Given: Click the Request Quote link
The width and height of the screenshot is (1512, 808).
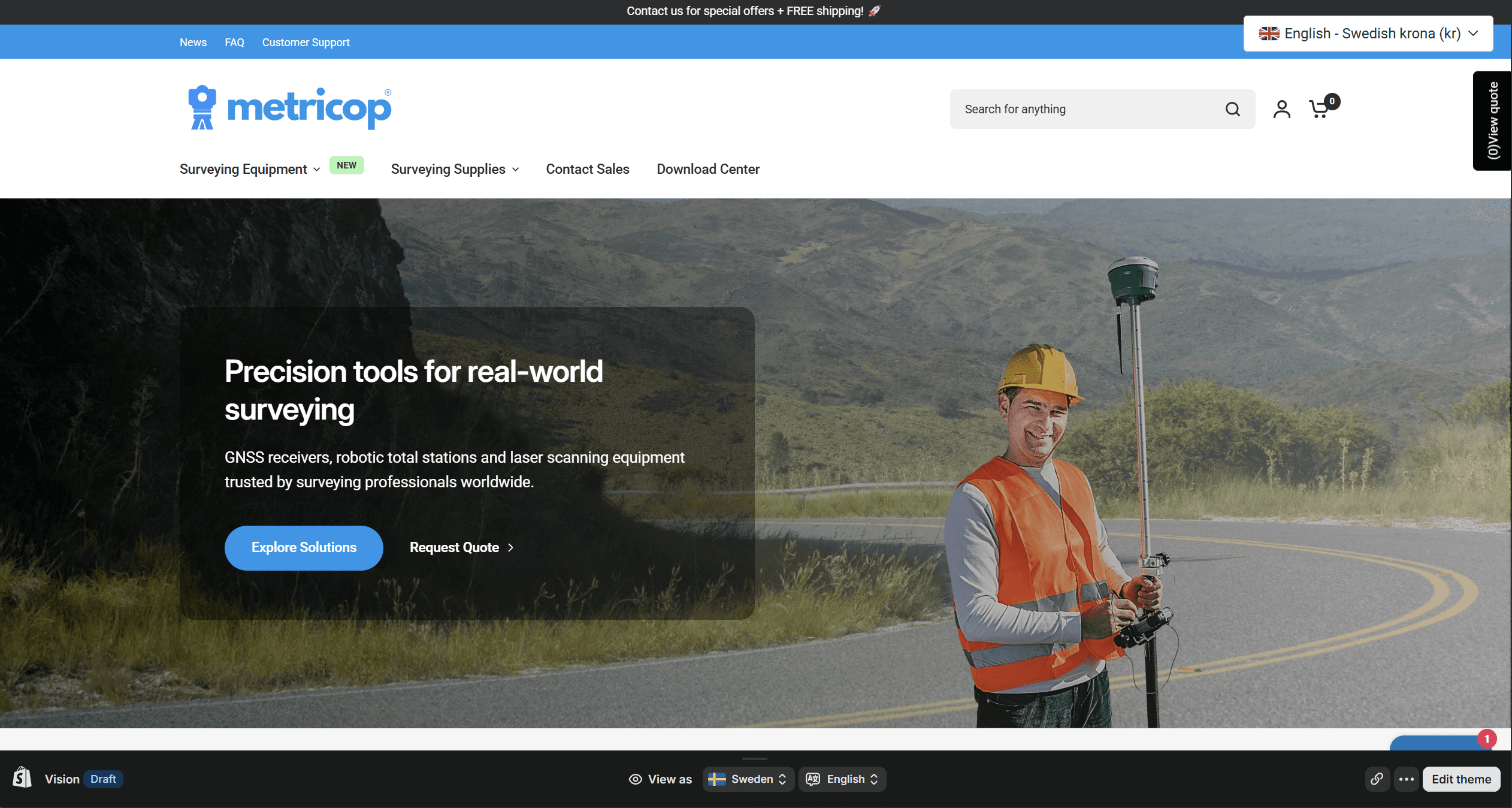Looking at the screenshot, I should pos(461,547).
